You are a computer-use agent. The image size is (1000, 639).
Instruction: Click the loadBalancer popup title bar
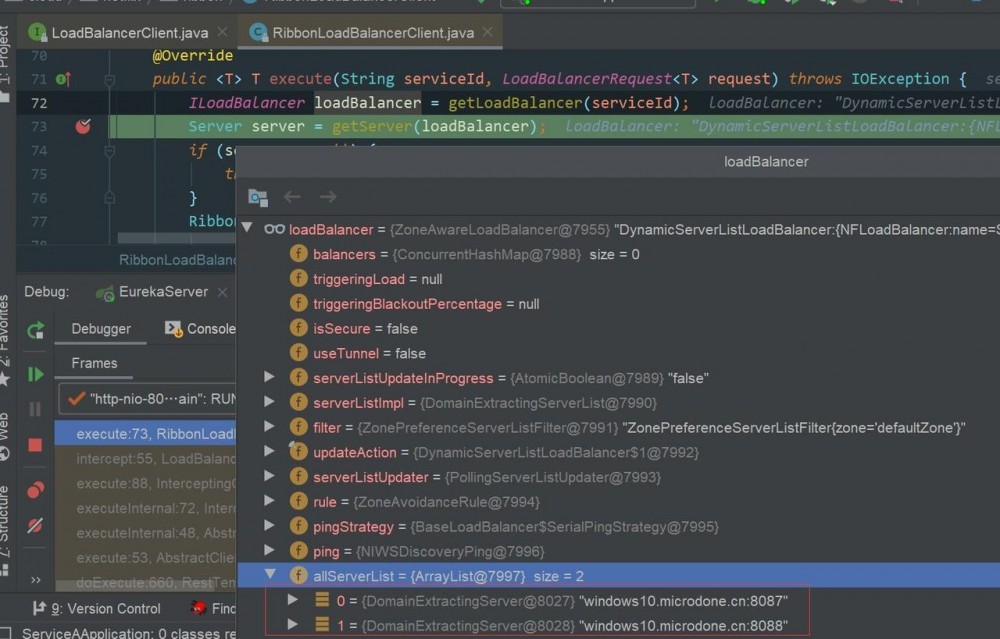pyautogui.click(x=619, y=162)
